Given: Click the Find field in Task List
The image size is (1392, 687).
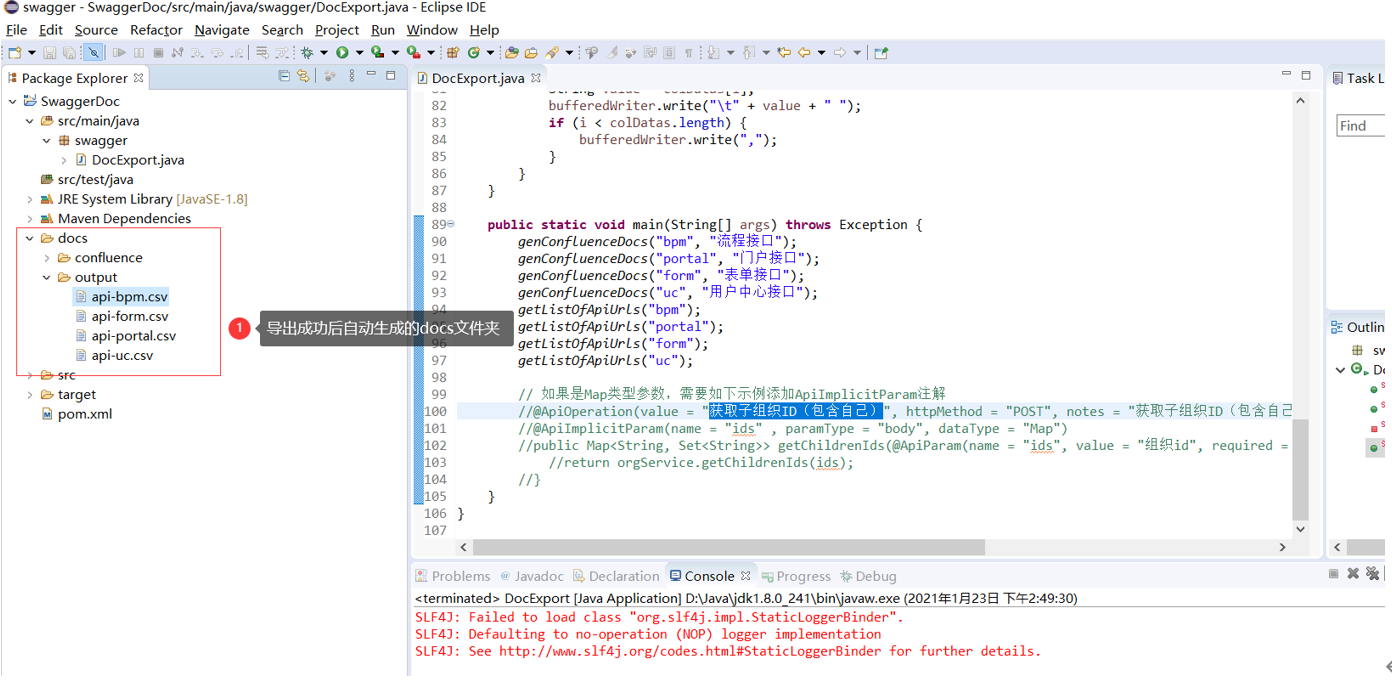Looking at the screenshot, I should 1362,126.
